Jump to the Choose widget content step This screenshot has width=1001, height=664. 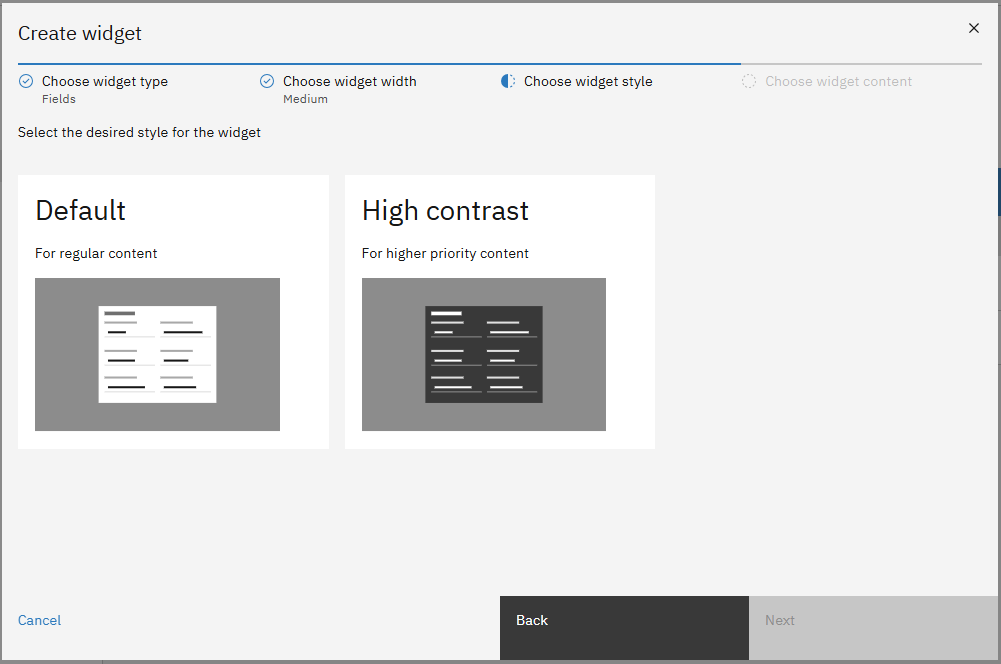[x=838, y=82]
